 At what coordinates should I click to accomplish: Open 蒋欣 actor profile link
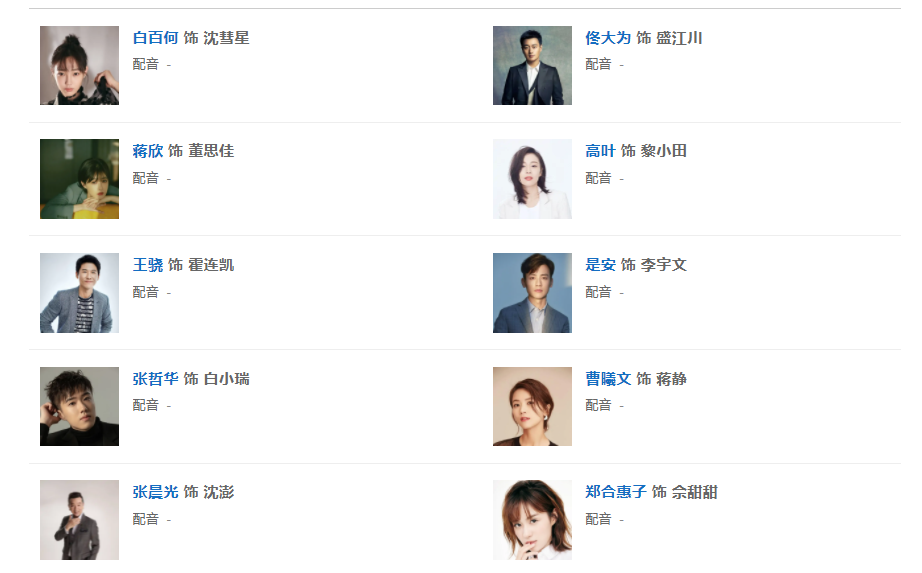point(148,151)
